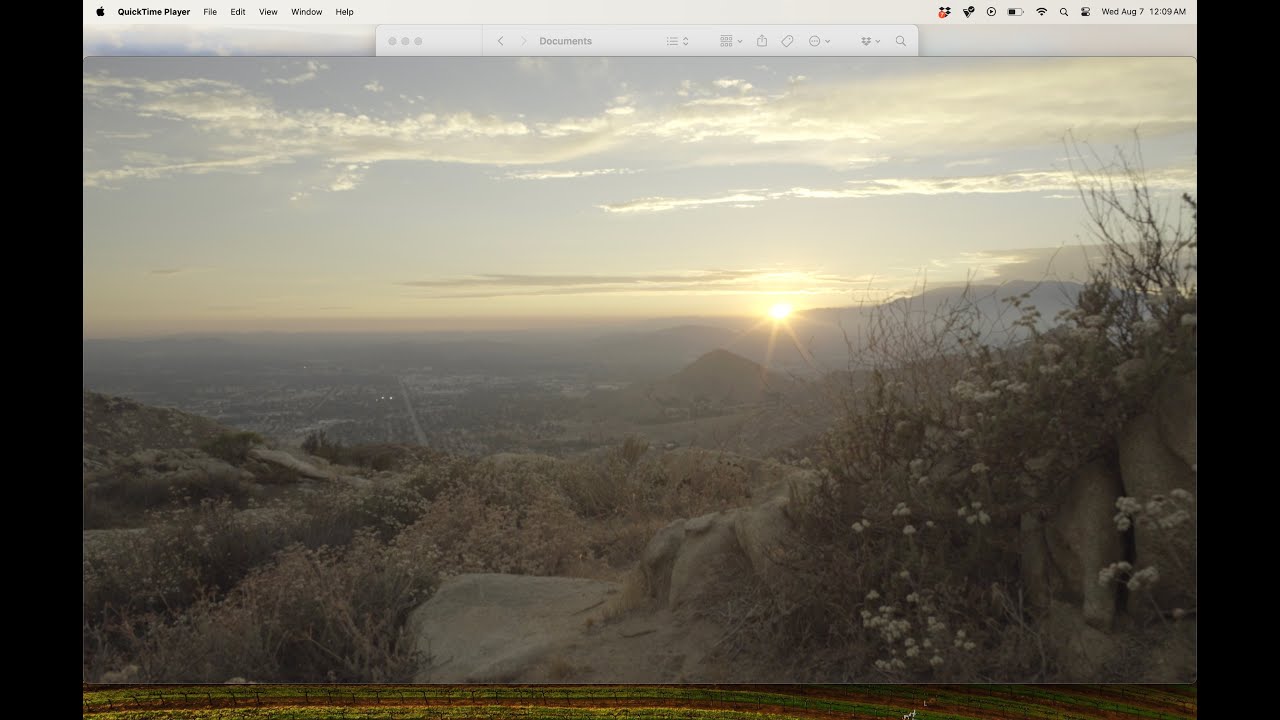Click the date and time clock
The width and height of the screenshot is (1280, 720).
1144,12
